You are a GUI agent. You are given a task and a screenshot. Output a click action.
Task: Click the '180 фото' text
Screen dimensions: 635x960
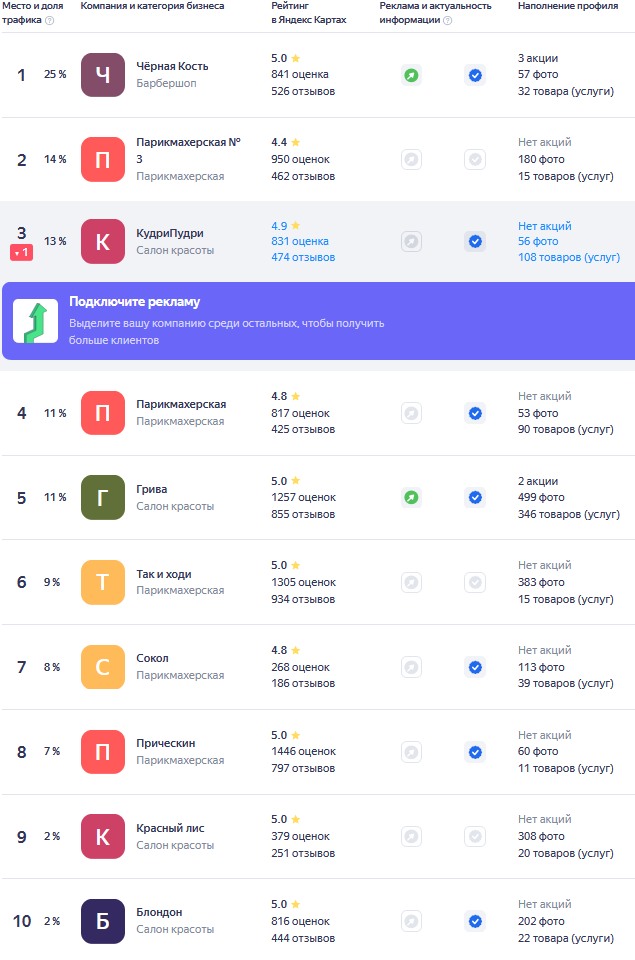tap(541, 159)
